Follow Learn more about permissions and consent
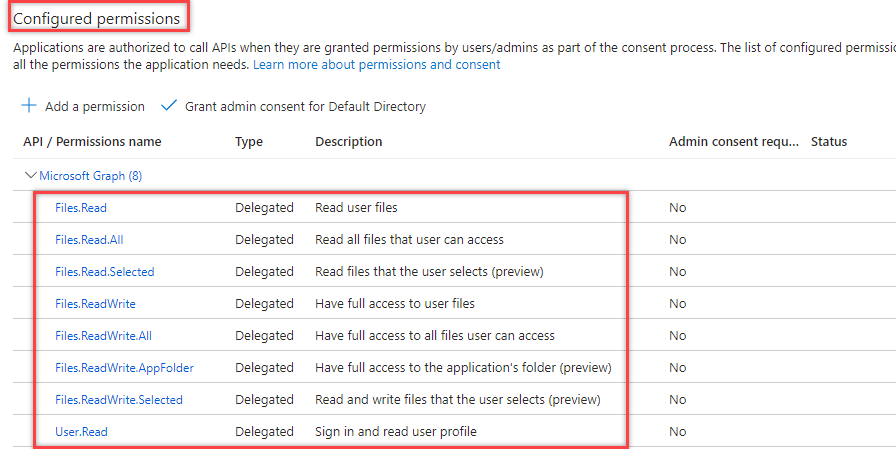 (x=376, y=65)
